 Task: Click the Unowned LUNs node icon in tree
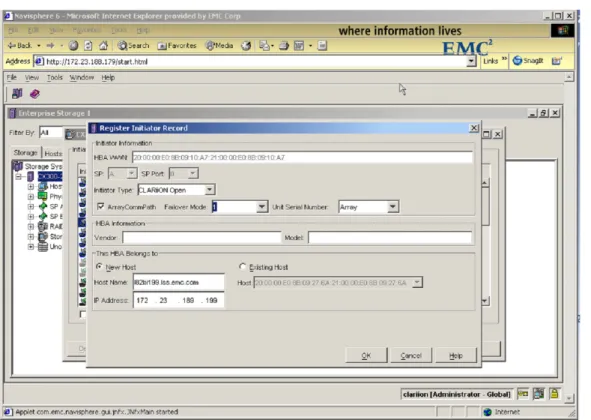coord(43,247)
